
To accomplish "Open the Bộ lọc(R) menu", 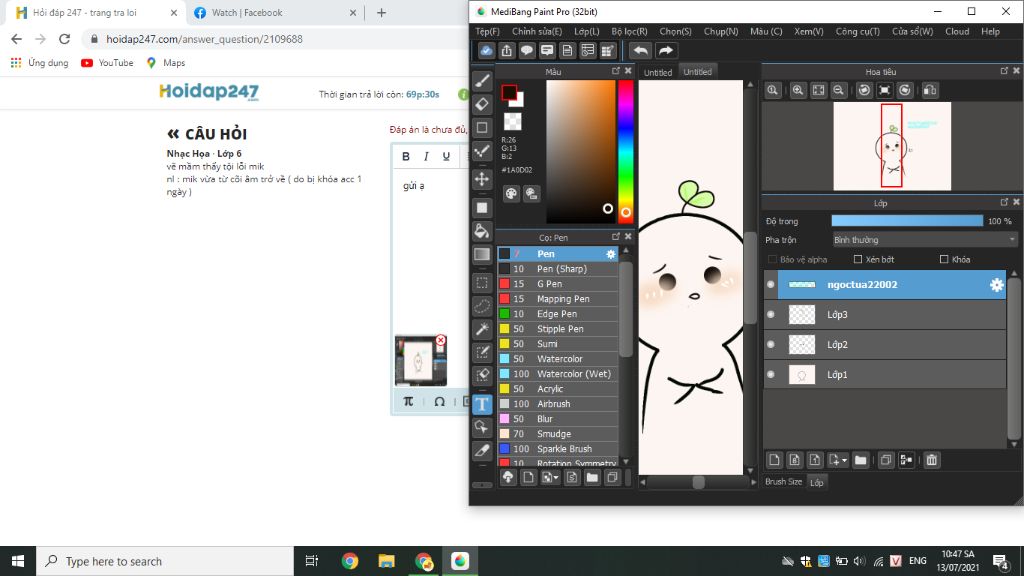I will coord(629,31).
